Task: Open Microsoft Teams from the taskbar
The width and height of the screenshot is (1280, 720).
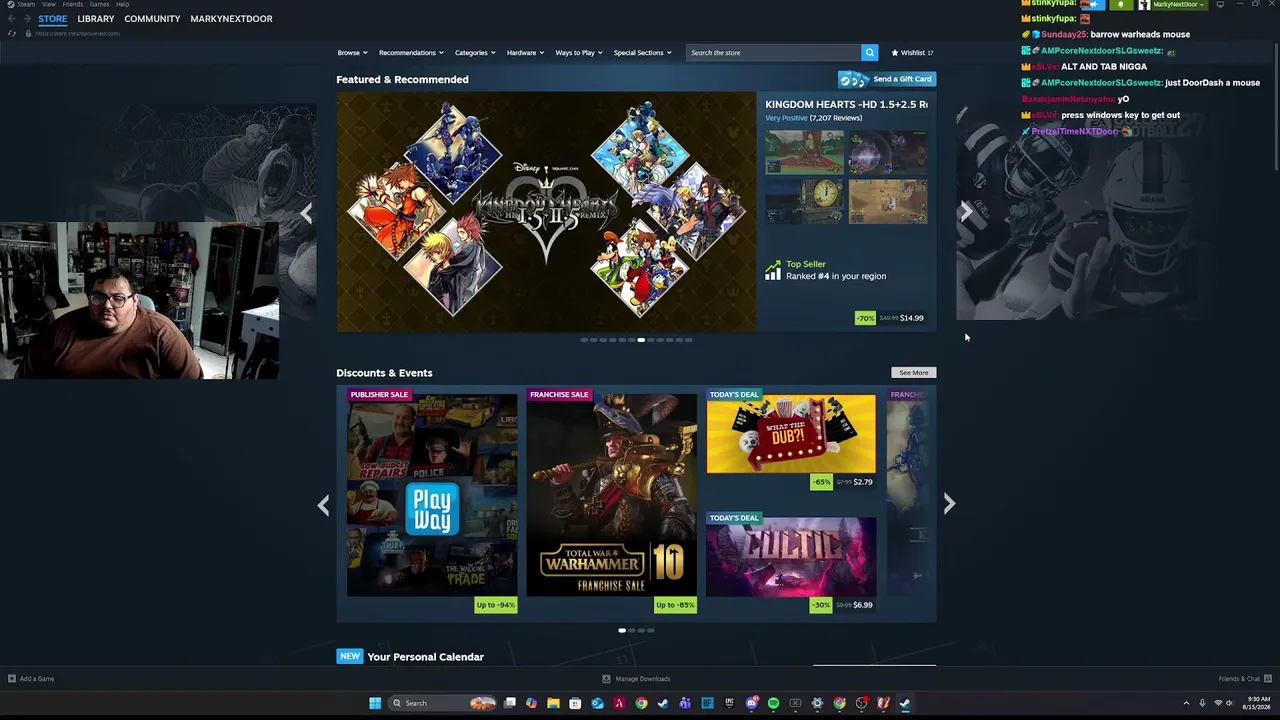Action: click(685, 703)
